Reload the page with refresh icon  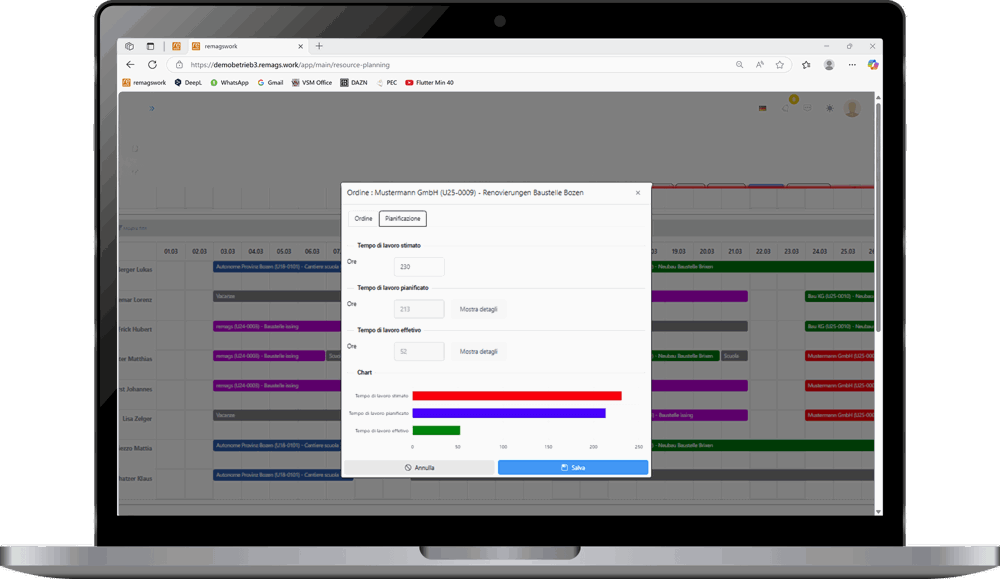click(152, 64)
